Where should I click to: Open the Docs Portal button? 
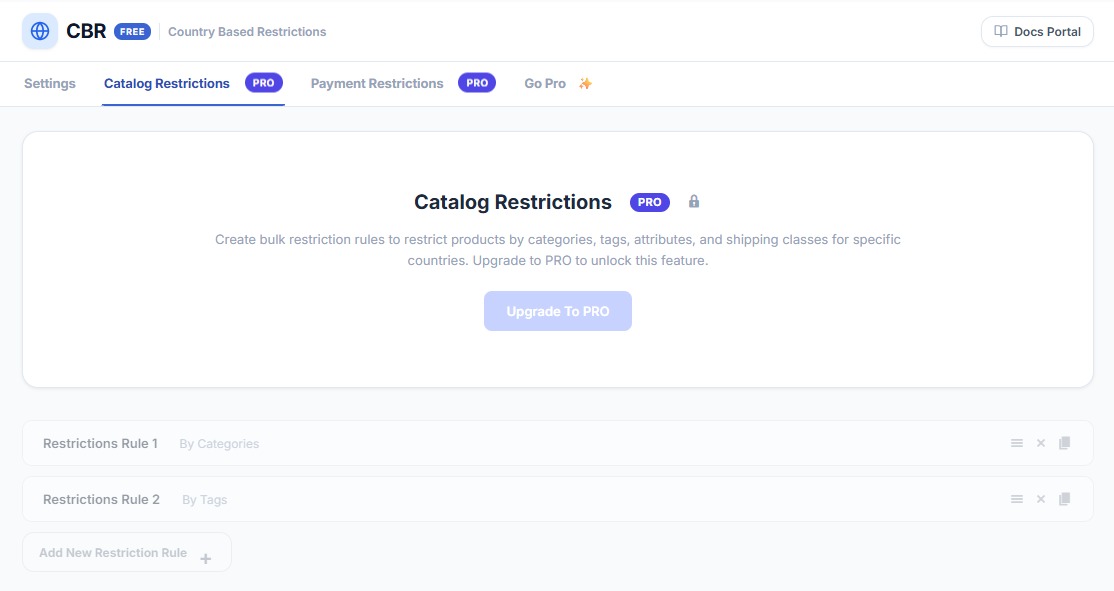1037,31
